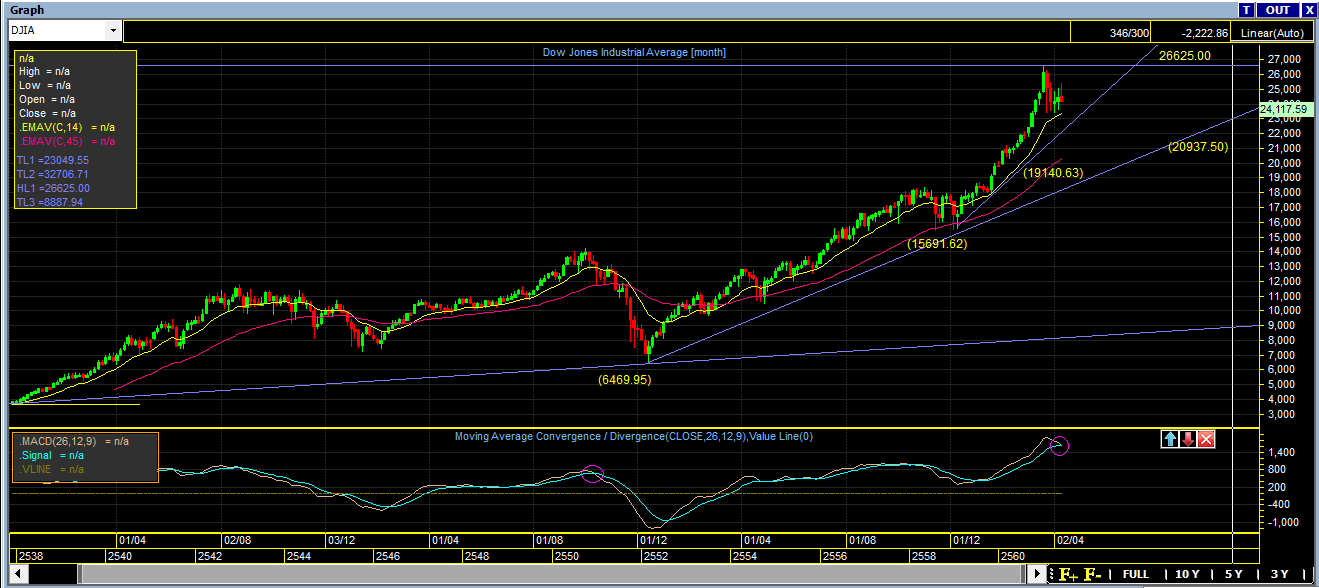
Task: Click the 01/12 date label under year 2552
Action: coord(652,540)
